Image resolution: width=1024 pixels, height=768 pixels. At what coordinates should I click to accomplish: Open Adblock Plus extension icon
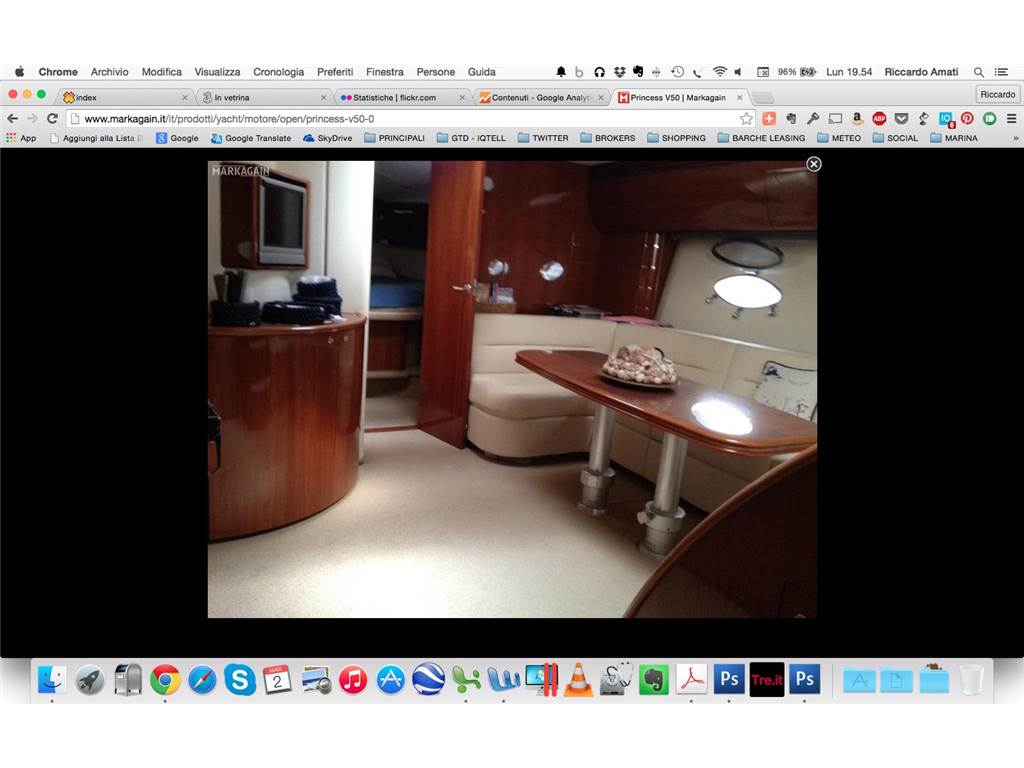tap(879, 119)
